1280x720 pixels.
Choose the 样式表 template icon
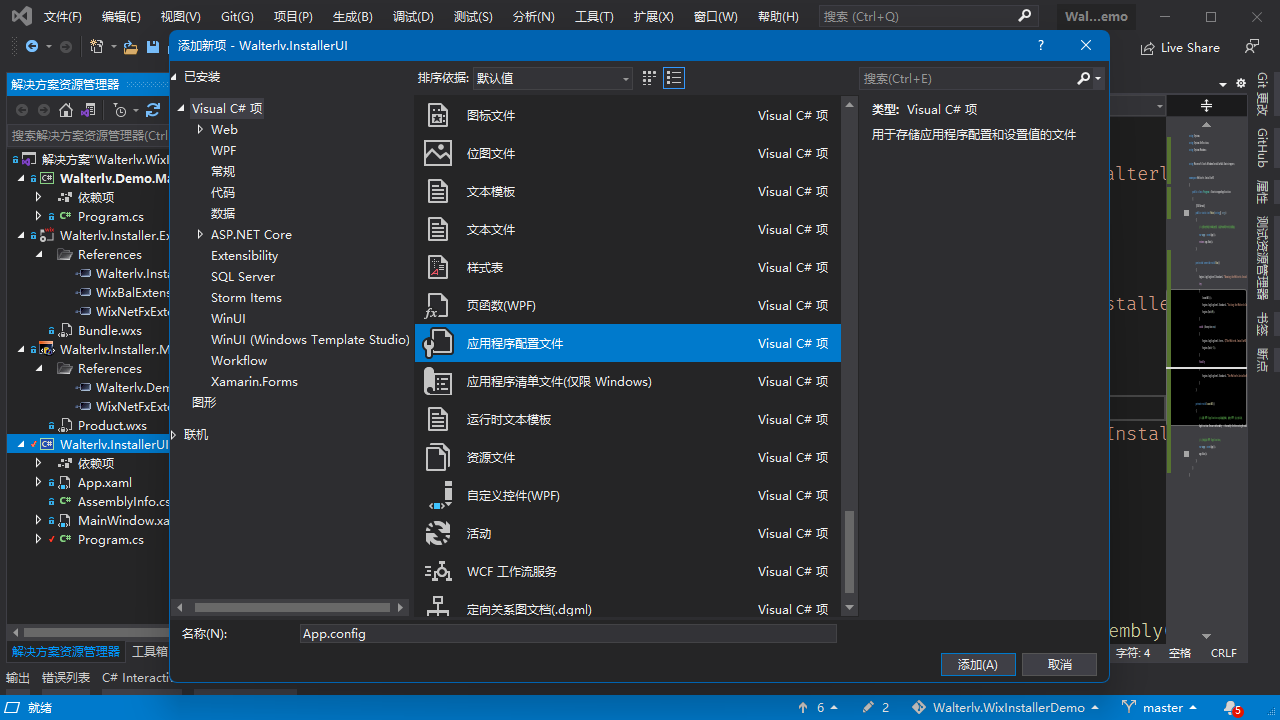point(438,267)
